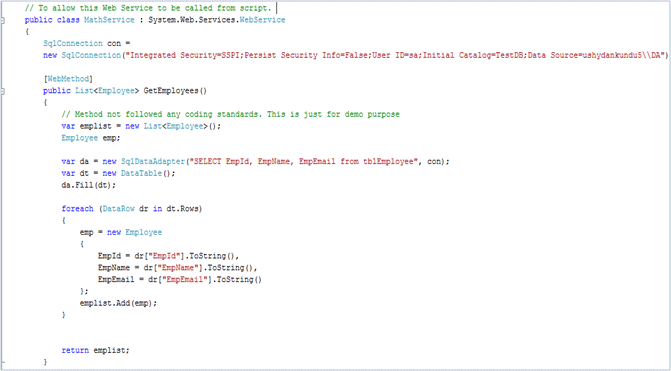Click the 'emplist.Add(emp);' statement

pos(118,303)
